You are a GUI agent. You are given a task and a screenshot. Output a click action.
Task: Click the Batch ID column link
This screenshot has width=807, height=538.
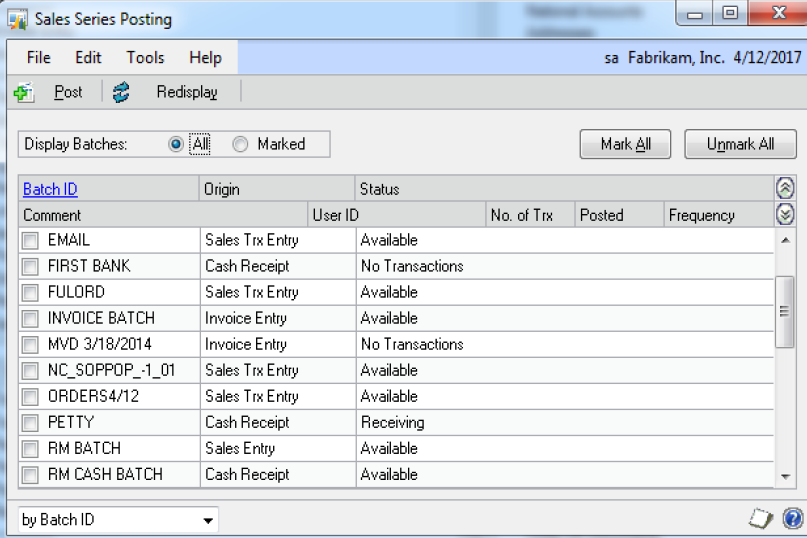click(50, 189)
